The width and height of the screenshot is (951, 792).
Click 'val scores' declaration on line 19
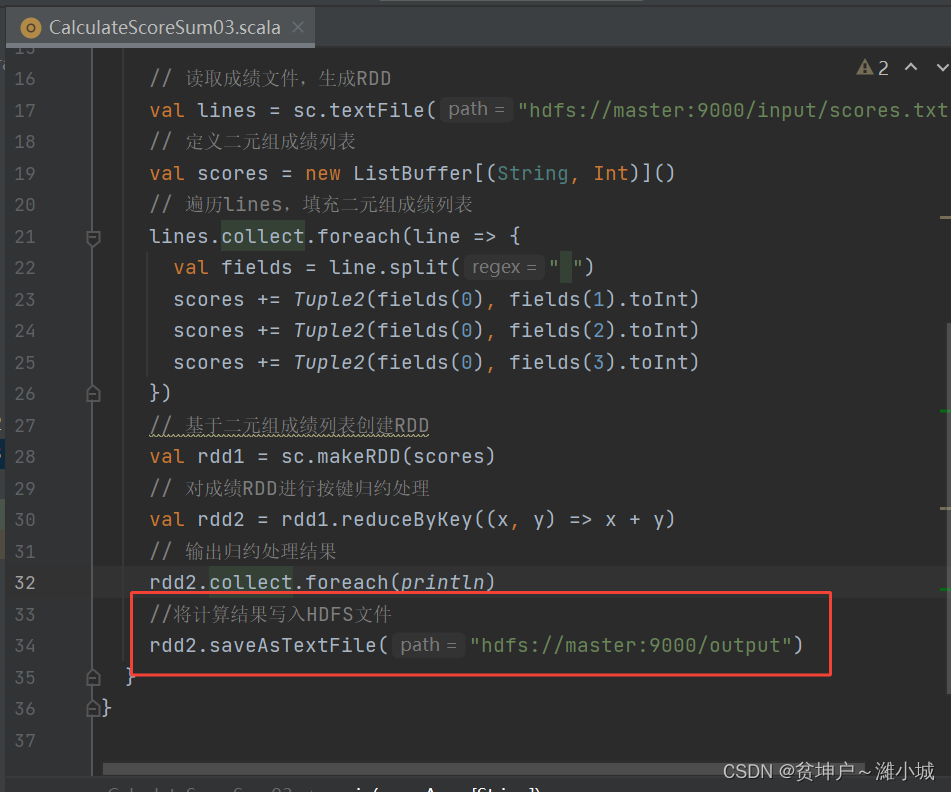coord(209,173)
